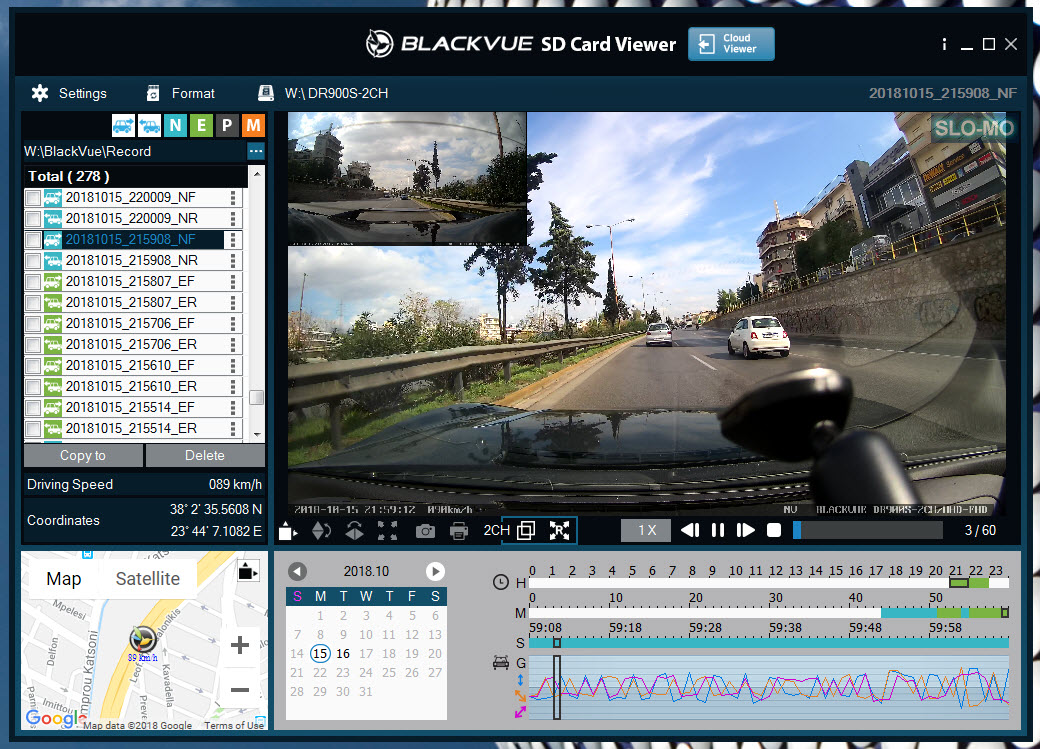Click the map panel rotate icon
Image resolution: width=1040 pixels, height=749 pixels.
(248, 571)
